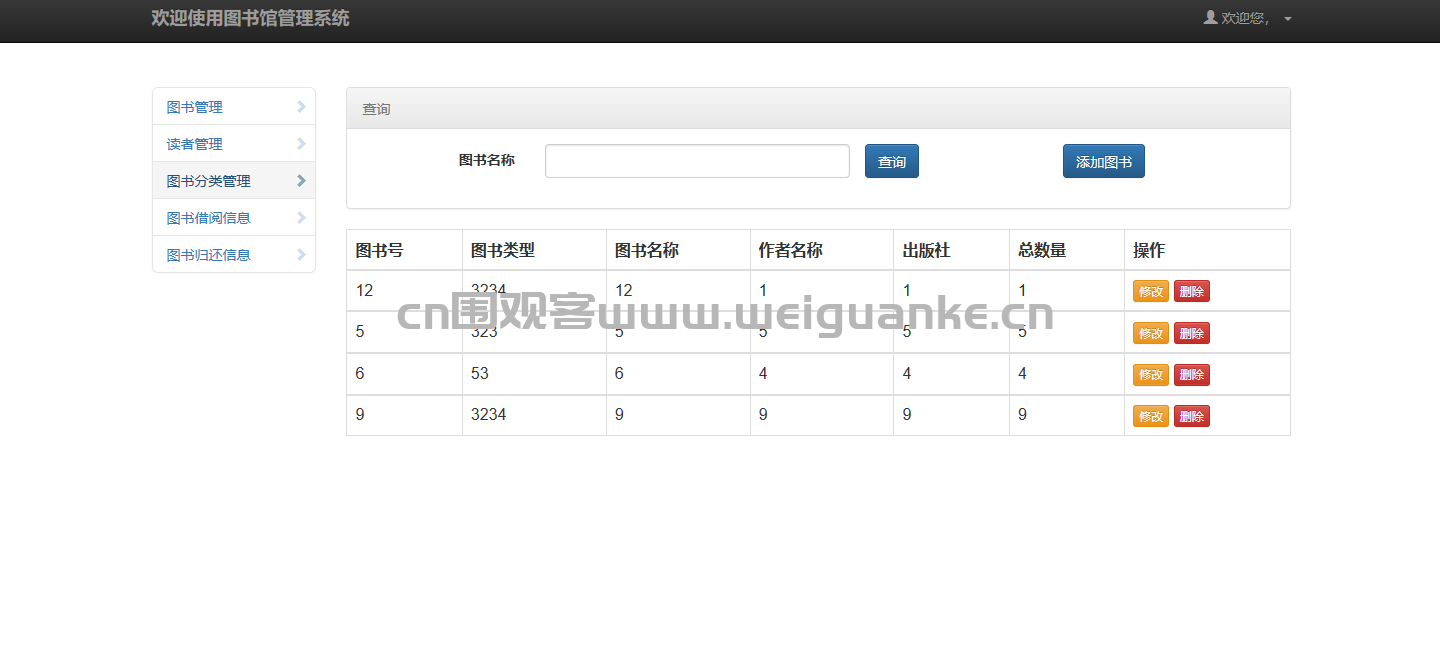The width and height of the screenshot is (1440, 659).
Task: Click 删除 for book number 6
Action: [1192, 374]
